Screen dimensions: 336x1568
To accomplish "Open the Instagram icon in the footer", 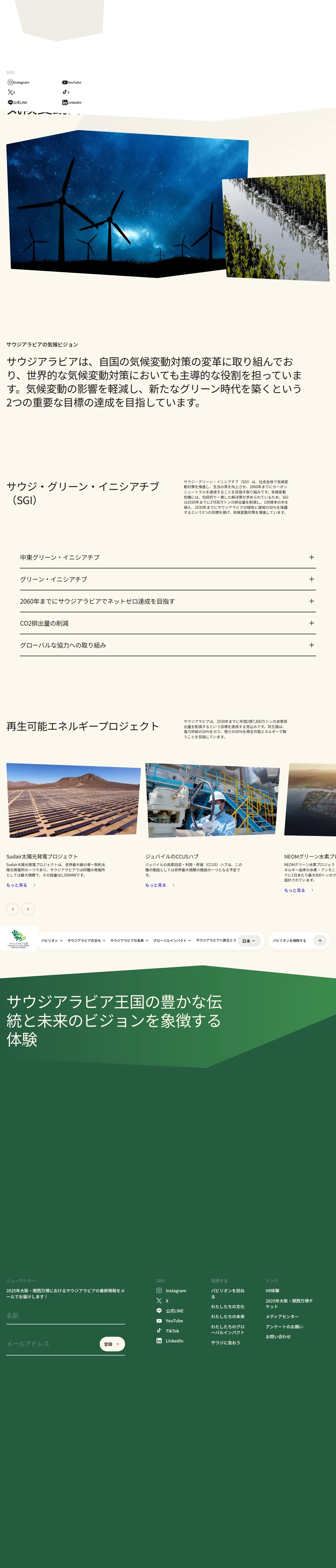I will pyautogui.click(x=159, y=1290).
